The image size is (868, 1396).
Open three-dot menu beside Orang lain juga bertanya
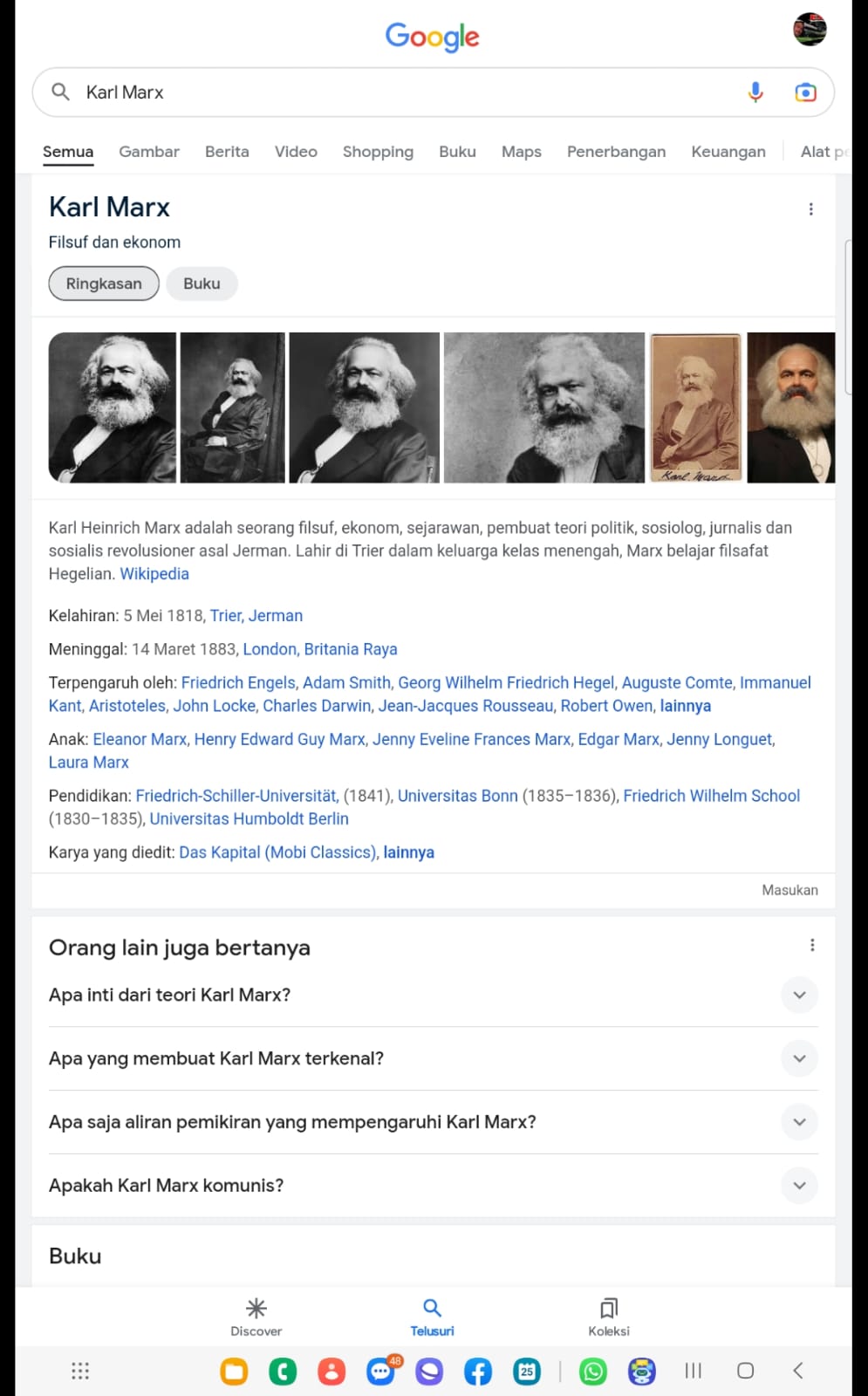[x=812, y=945]
